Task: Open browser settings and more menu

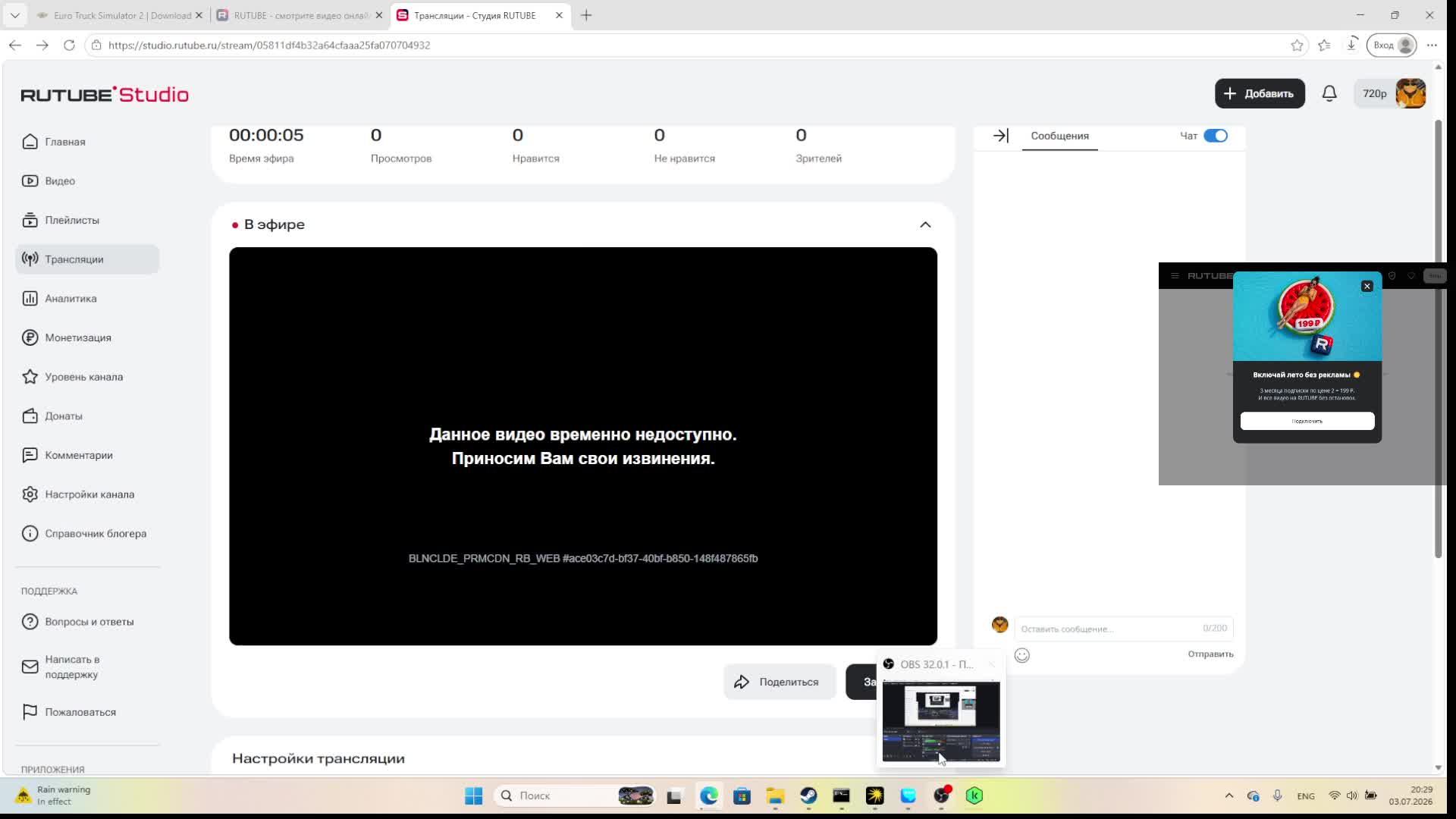Action: [1432, 45]
